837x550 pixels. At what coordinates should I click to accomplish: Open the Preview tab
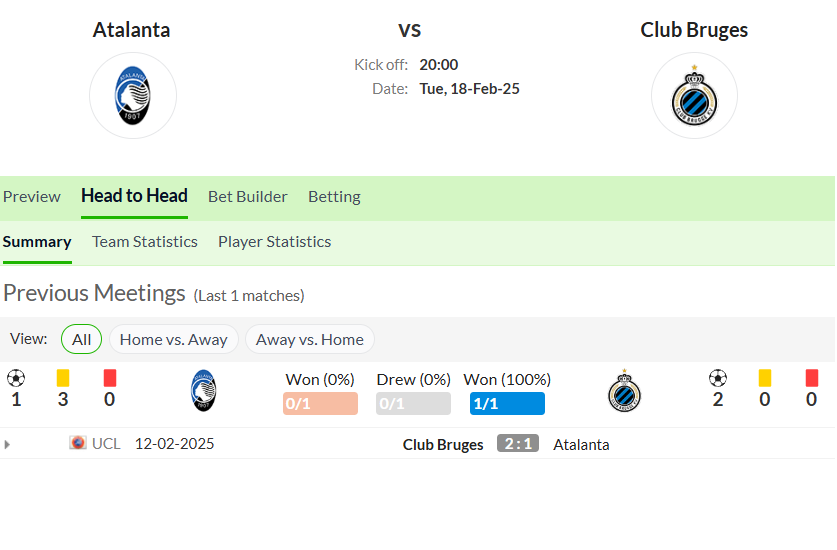tap(31, 197)
